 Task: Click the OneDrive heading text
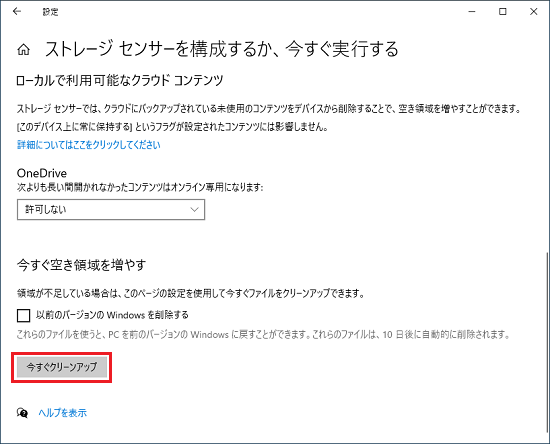(42, 173)
